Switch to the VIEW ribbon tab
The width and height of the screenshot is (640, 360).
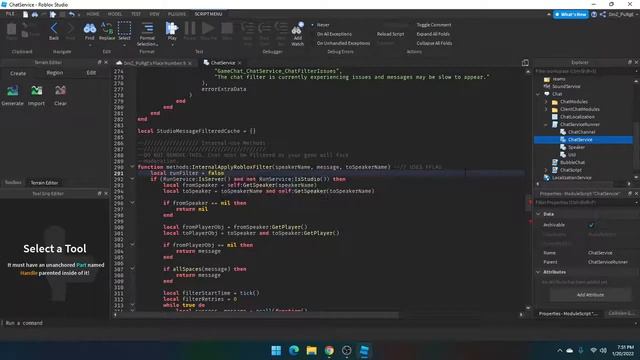click(154, 14)
